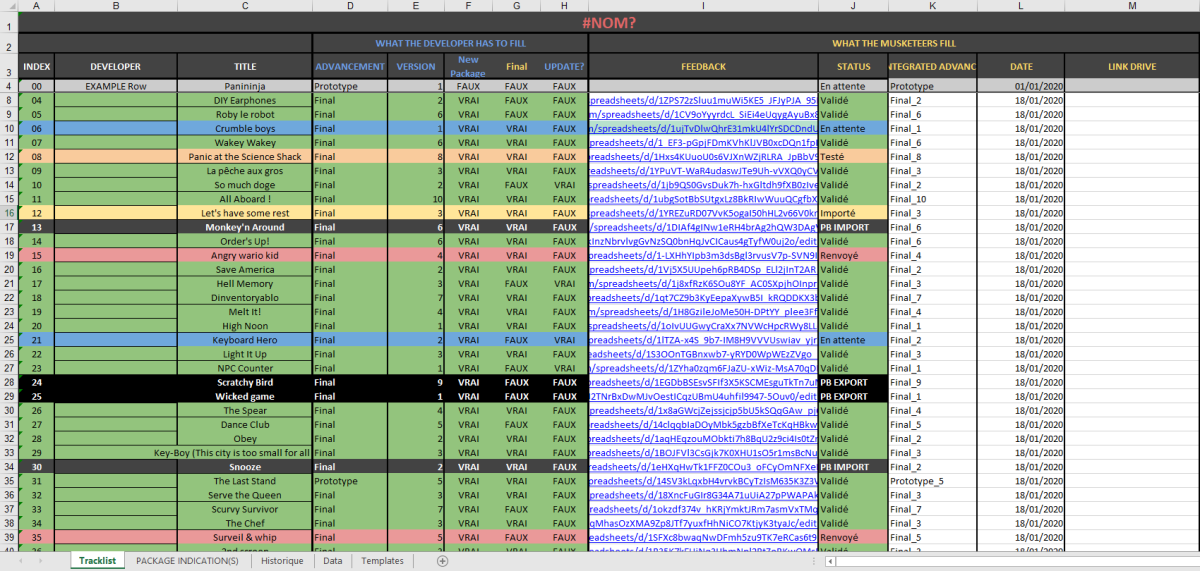Select row 17 header

click(x=9, y=227)
